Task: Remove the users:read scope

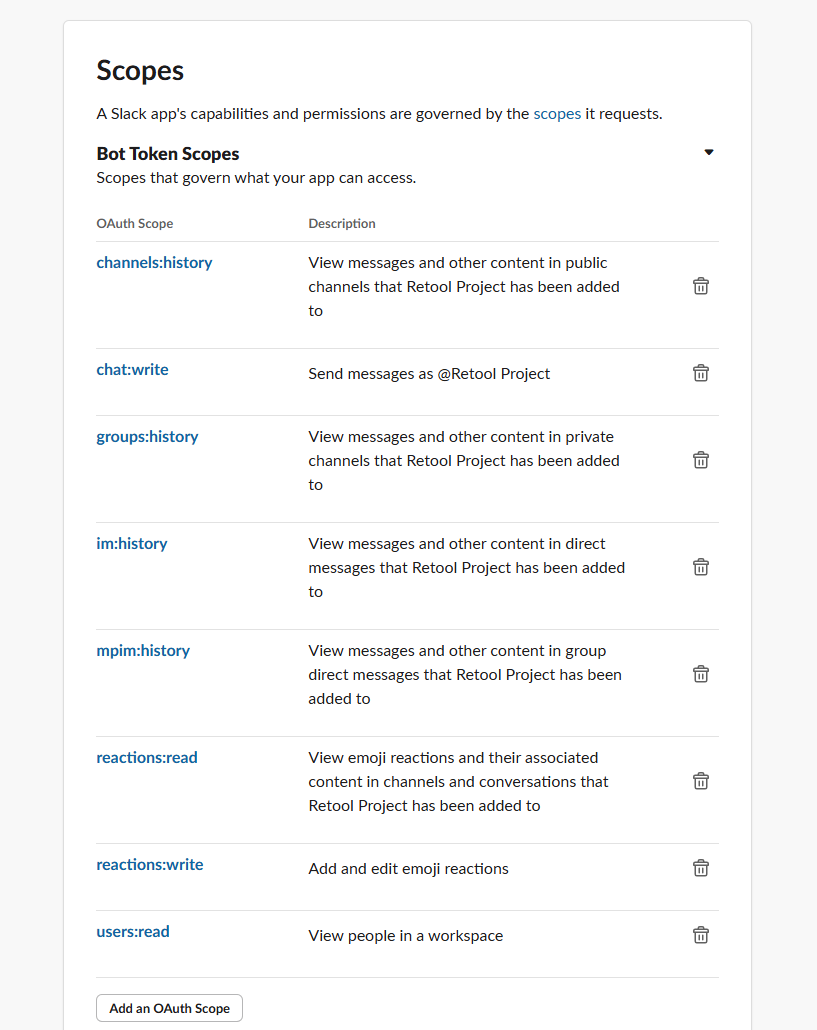Action: (701, 935)
